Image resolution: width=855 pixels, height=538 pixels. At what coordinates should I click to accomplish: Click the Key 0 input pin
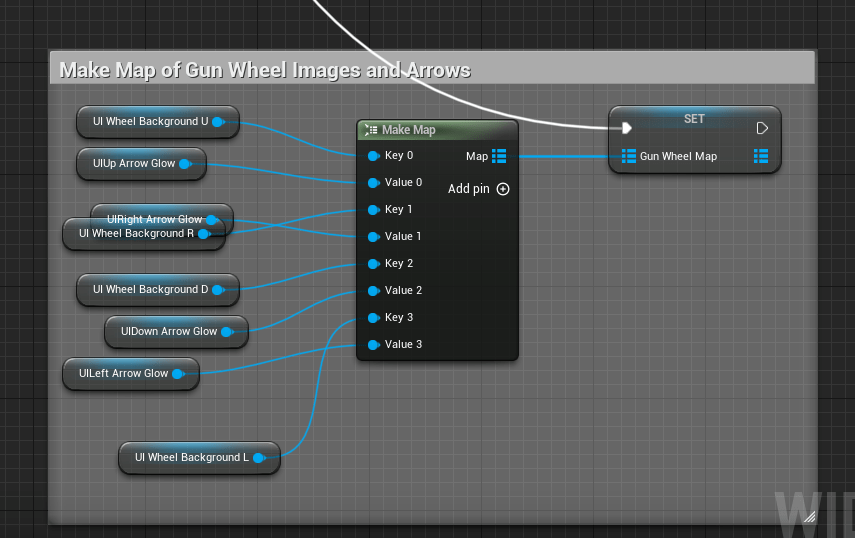[373, 156]
